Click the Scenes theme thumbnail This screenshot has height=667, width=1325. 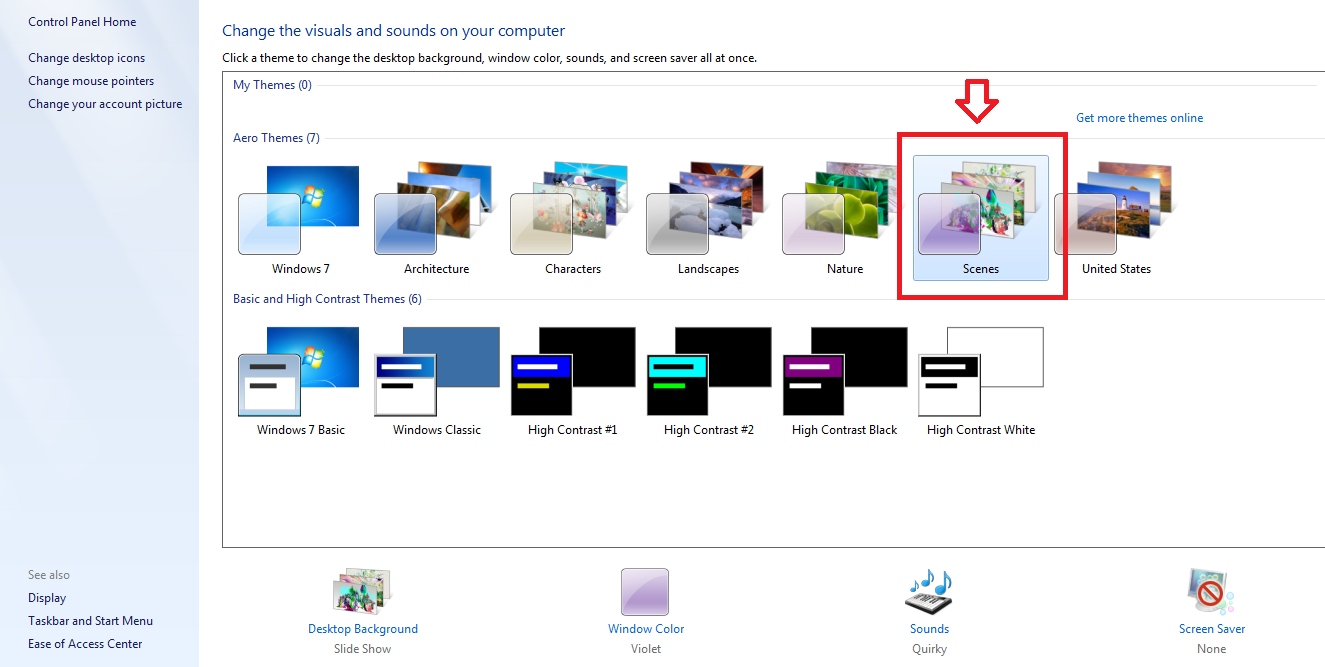[981, 218]
